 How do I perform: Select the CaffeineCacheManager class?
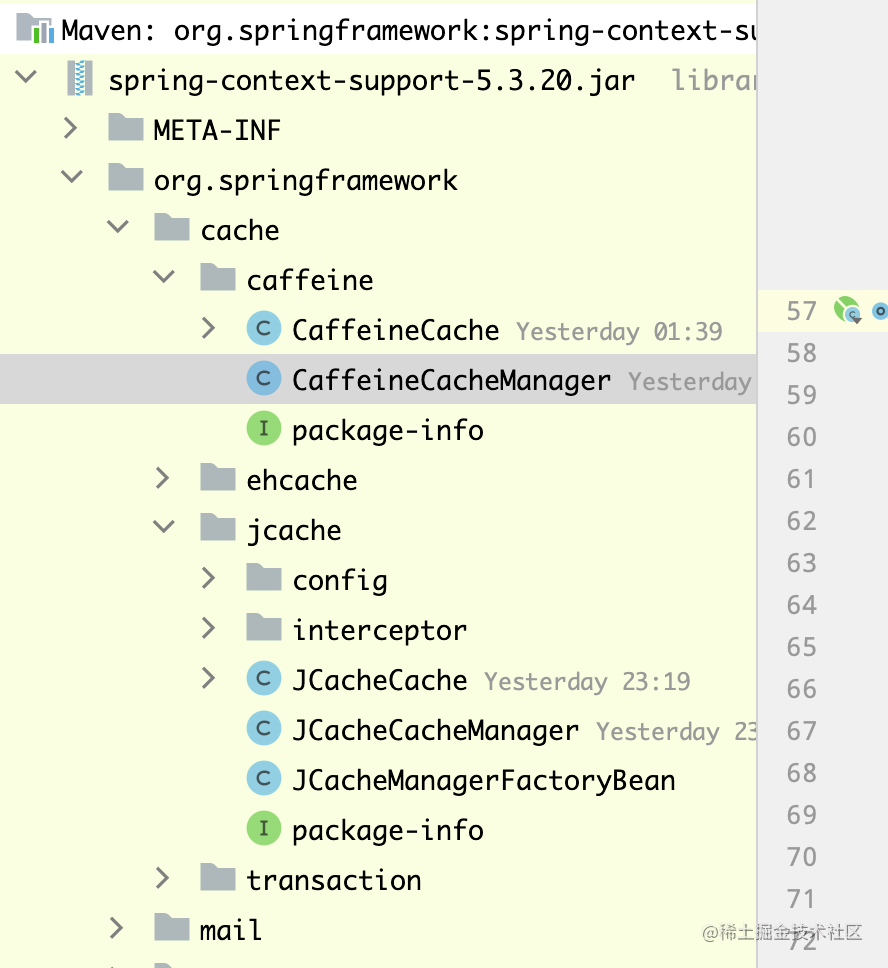click(x=450, y=379)
